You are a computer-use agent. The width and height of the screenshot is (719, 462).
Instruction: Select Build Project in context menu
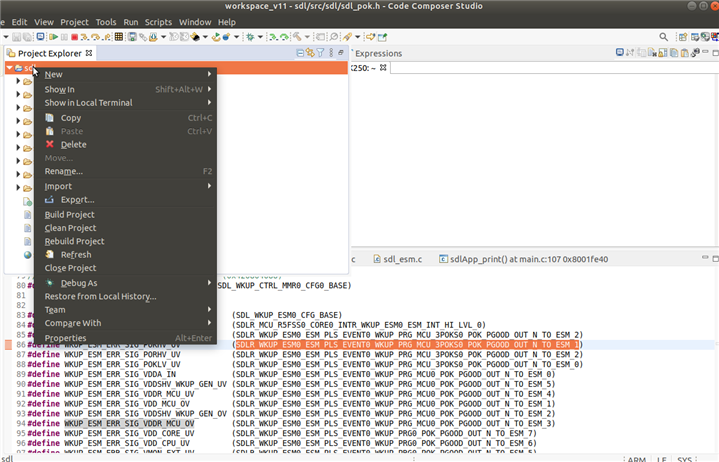point(125,214)
